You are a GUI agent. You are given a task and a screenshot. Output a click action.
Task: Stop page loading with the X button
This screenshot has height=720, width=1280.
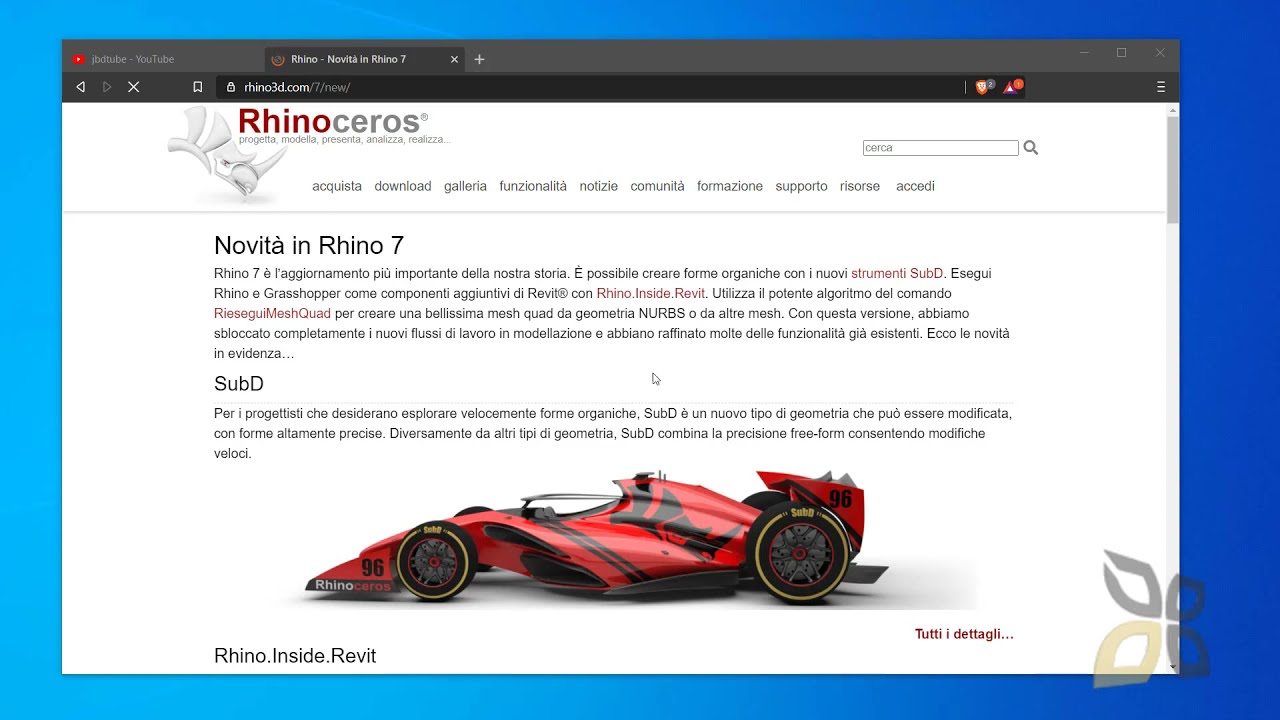coord(133,87)
